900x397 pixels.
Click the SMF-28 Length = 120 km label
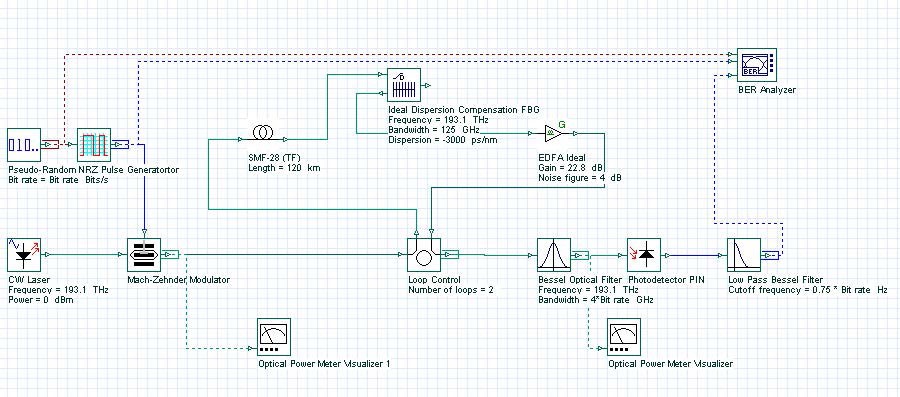[x=280, y=168]
